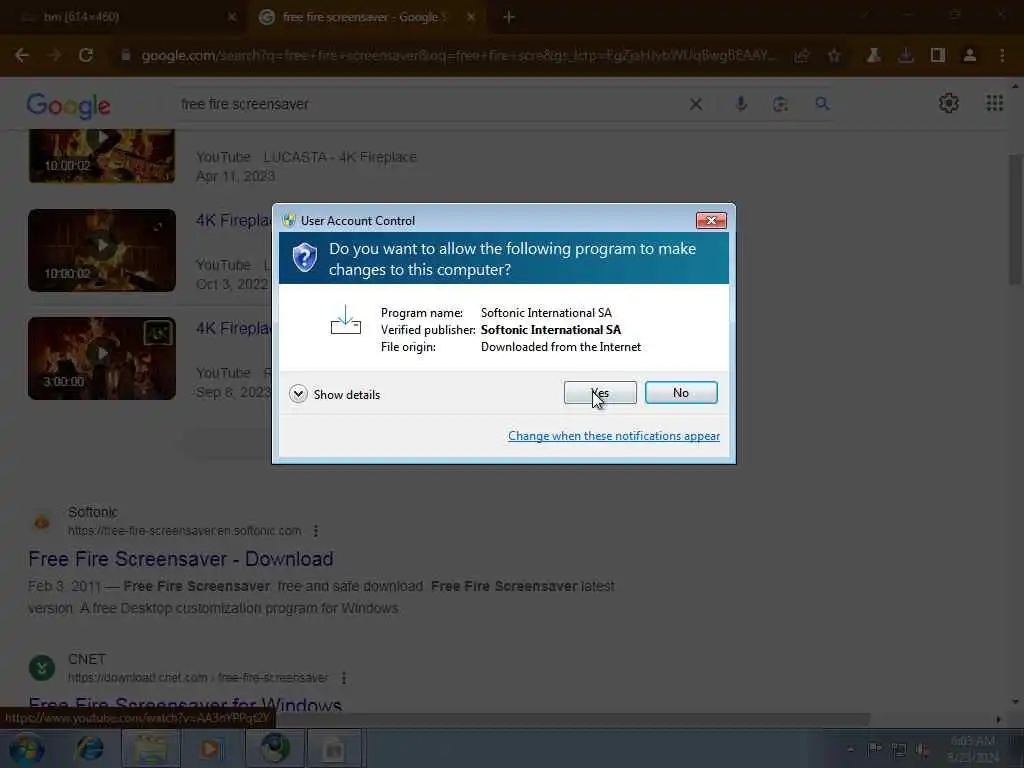
Task: Click the Softonic site URL text
Action: point(185,531)
